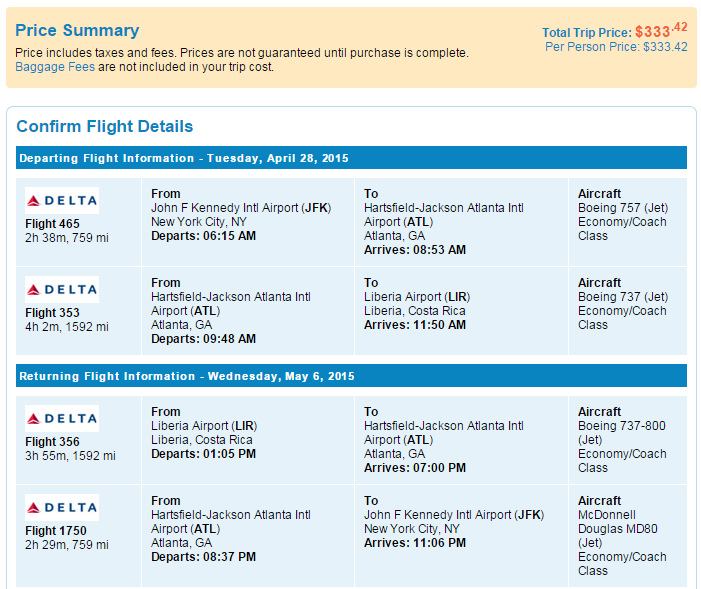Click the Delta logo for Flight 465
This screenshot has width=701, height=589.
coord(62,201)
